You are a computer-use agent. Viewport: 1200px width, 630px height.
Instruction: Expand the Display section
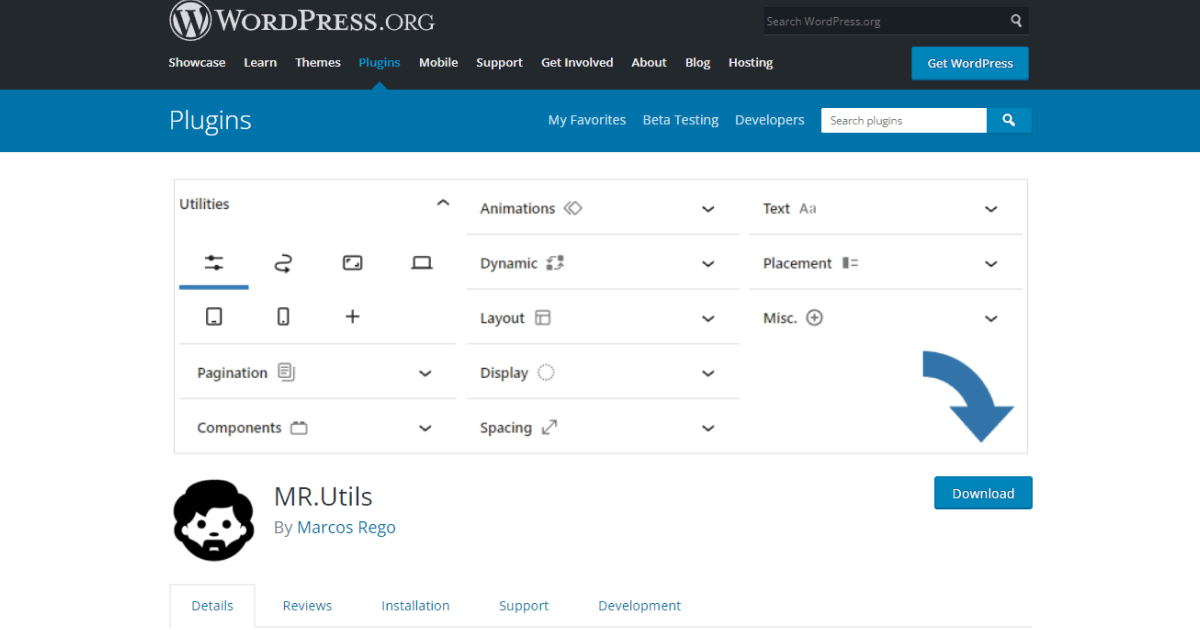[708, 373]
